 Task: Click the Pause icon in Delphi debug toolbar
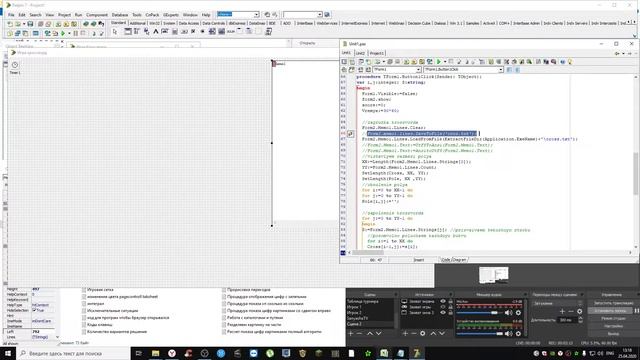click(x=76, y=33)
